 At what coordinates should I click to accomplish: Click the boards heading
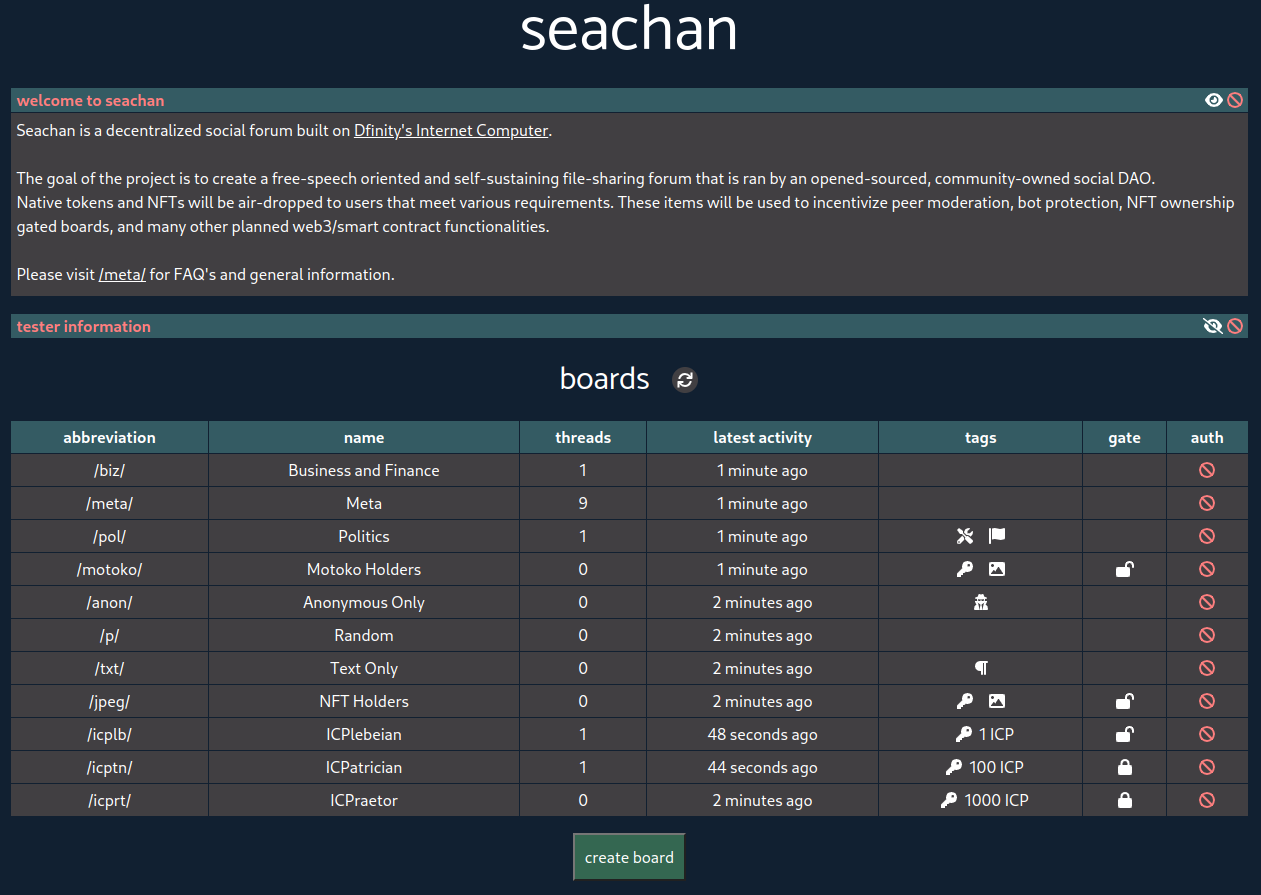(605, 379)
